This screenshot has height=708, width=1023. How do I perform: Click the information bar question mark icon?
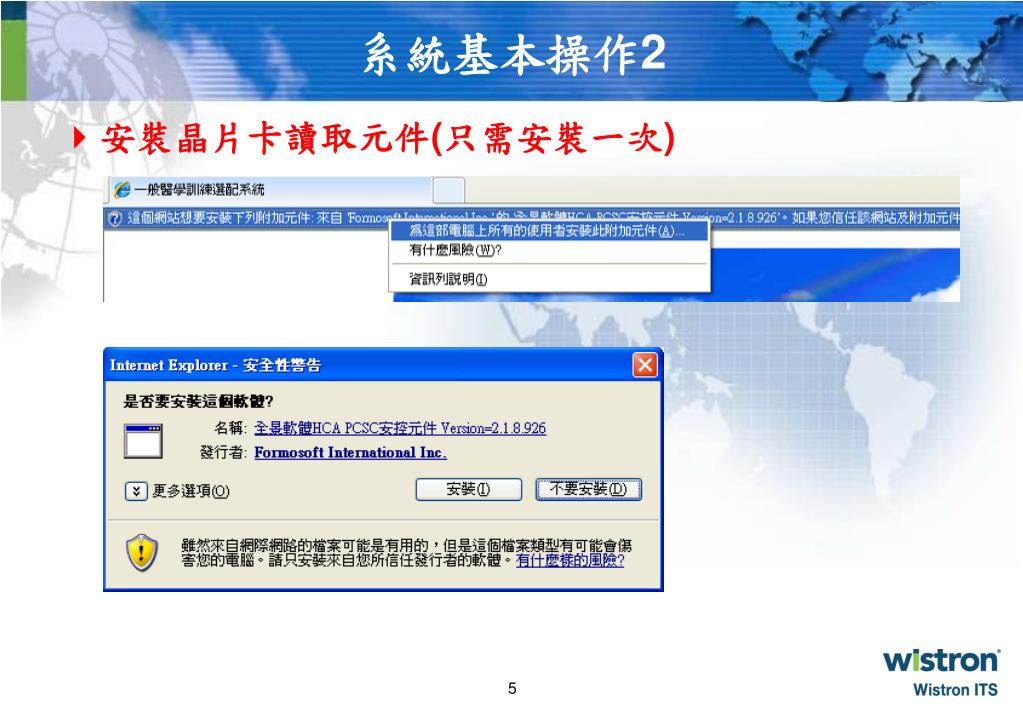click(x=114, y=218)
